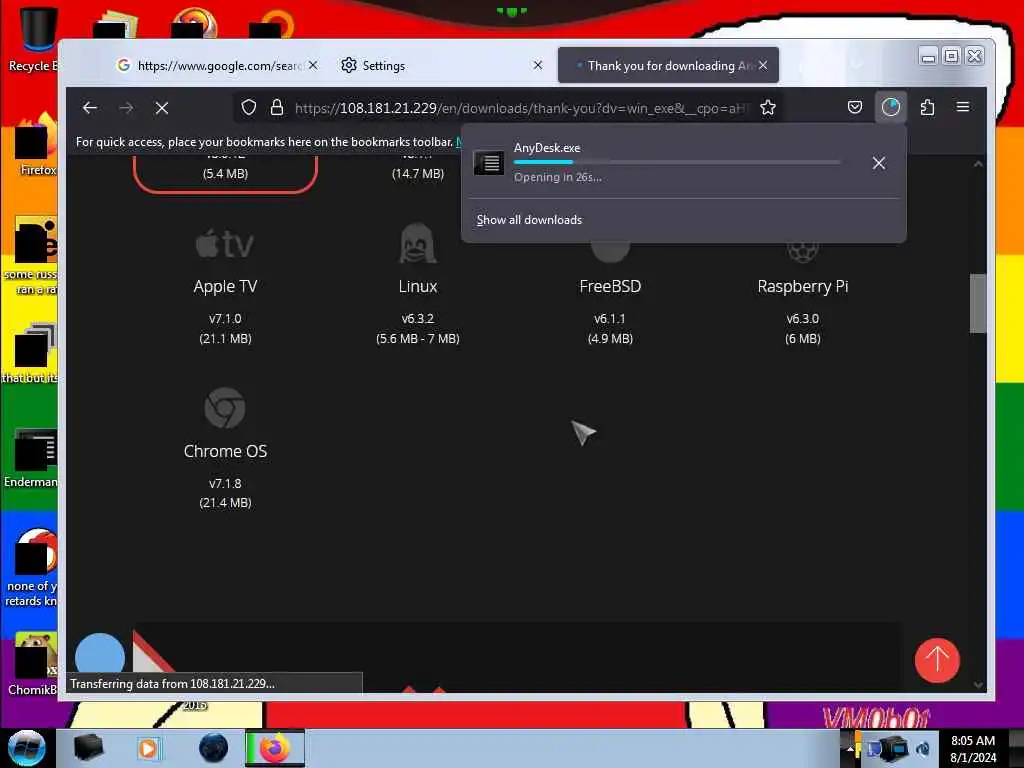Go back to the previous page
Image resolution: width=1024 pixels, height=768 pixels.
pyautogui.click(x=89, y=108)
